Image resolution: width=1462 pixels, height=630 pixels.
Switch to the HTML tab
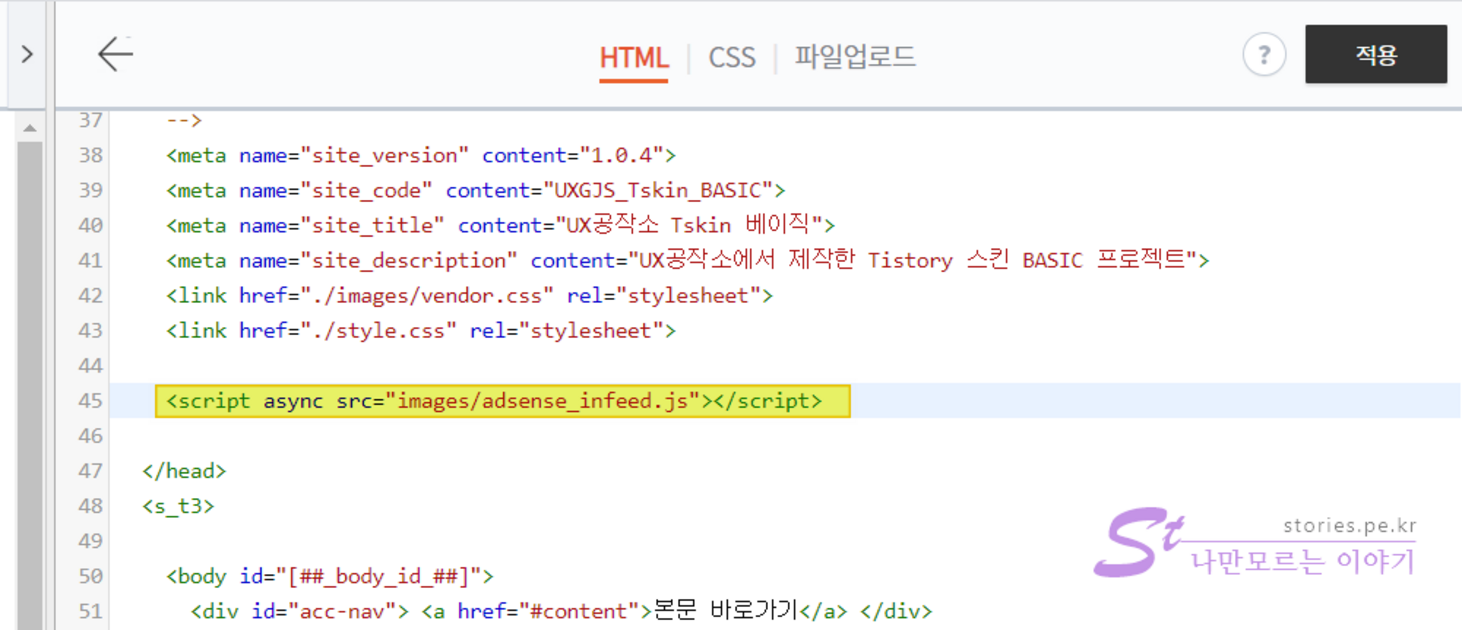point(633,57)
